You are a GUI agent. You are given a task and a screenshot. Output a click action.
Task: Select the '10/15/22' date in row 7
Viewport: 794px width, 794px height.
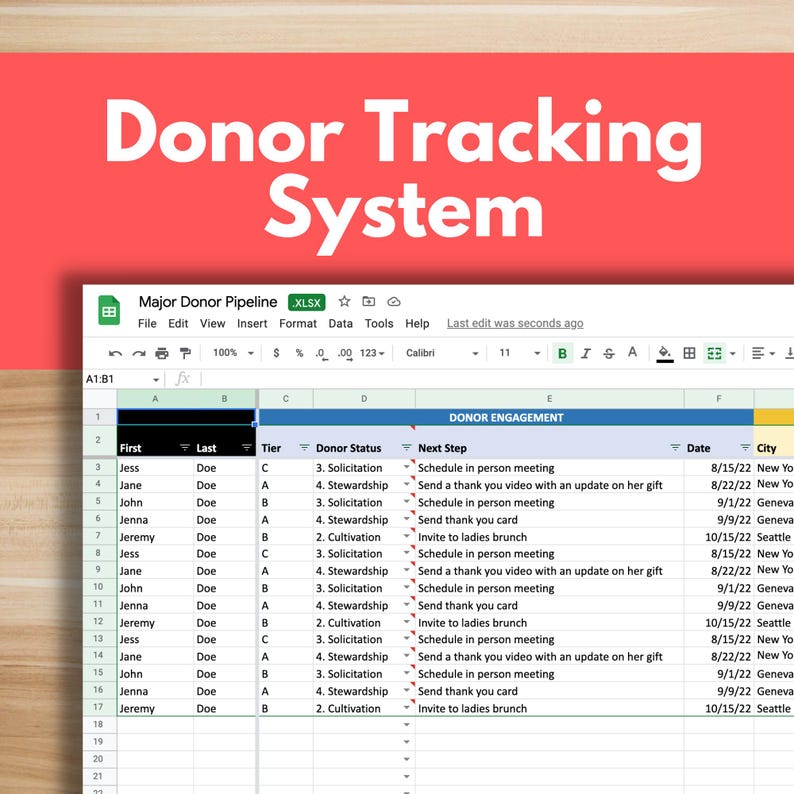coord(719,537)
